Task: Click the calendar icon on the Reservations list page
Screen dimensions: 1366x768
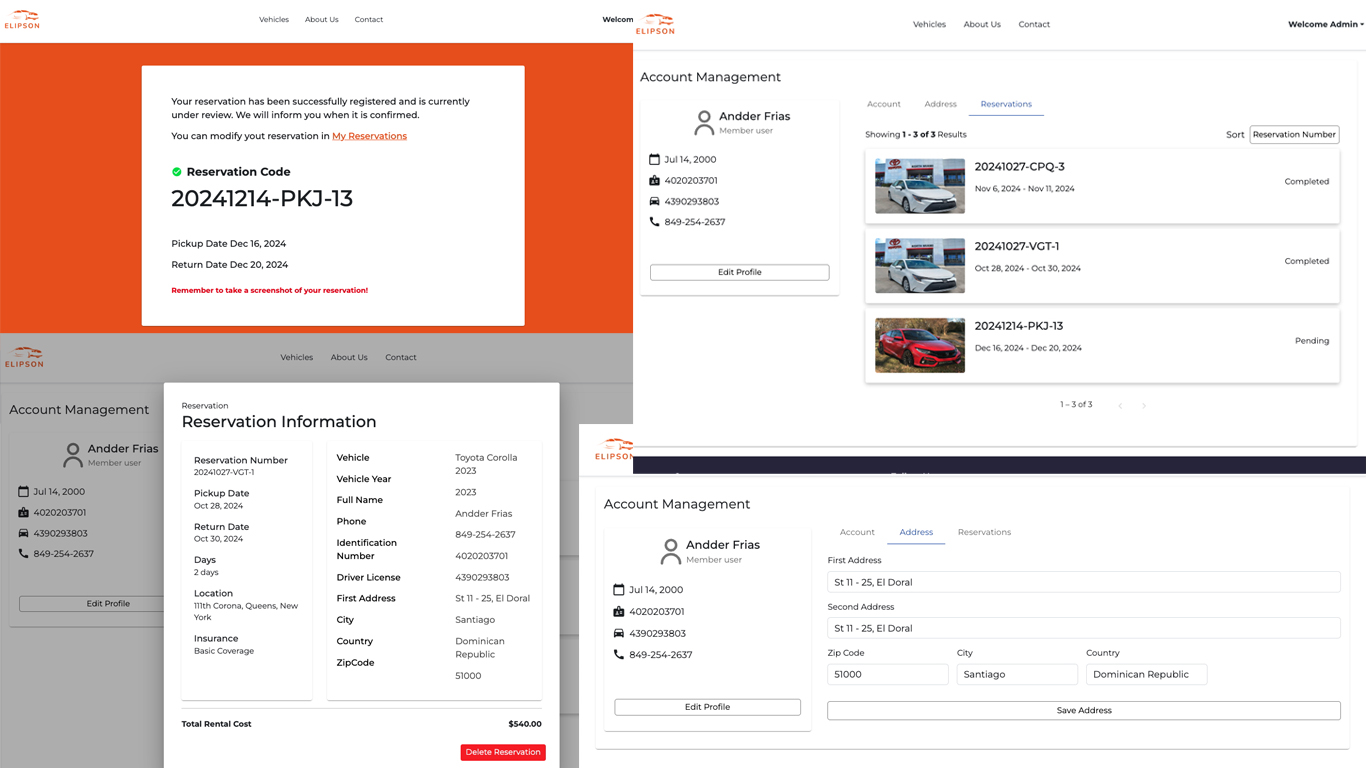Action: click(x=654, y=160)
